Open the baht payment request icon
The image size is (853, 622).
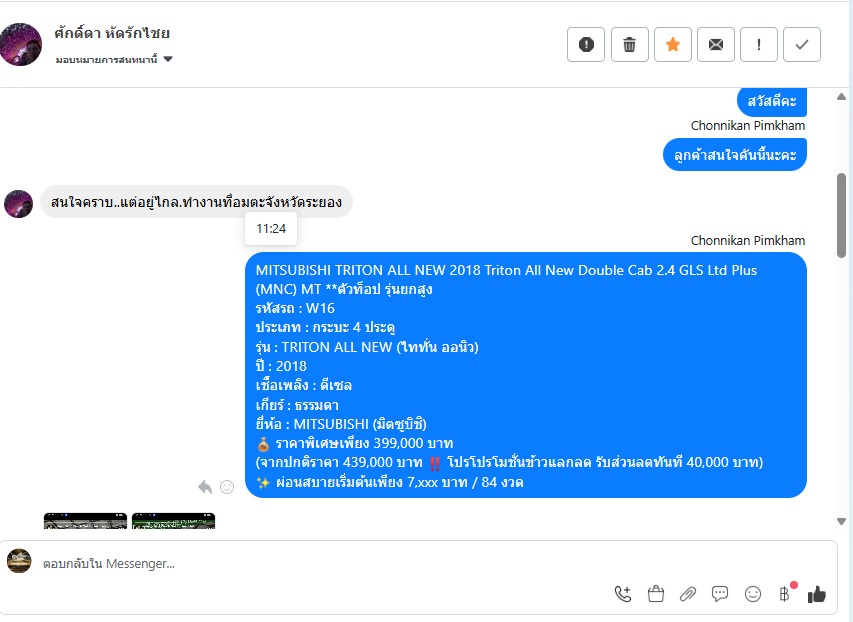(x=784, y=594)
